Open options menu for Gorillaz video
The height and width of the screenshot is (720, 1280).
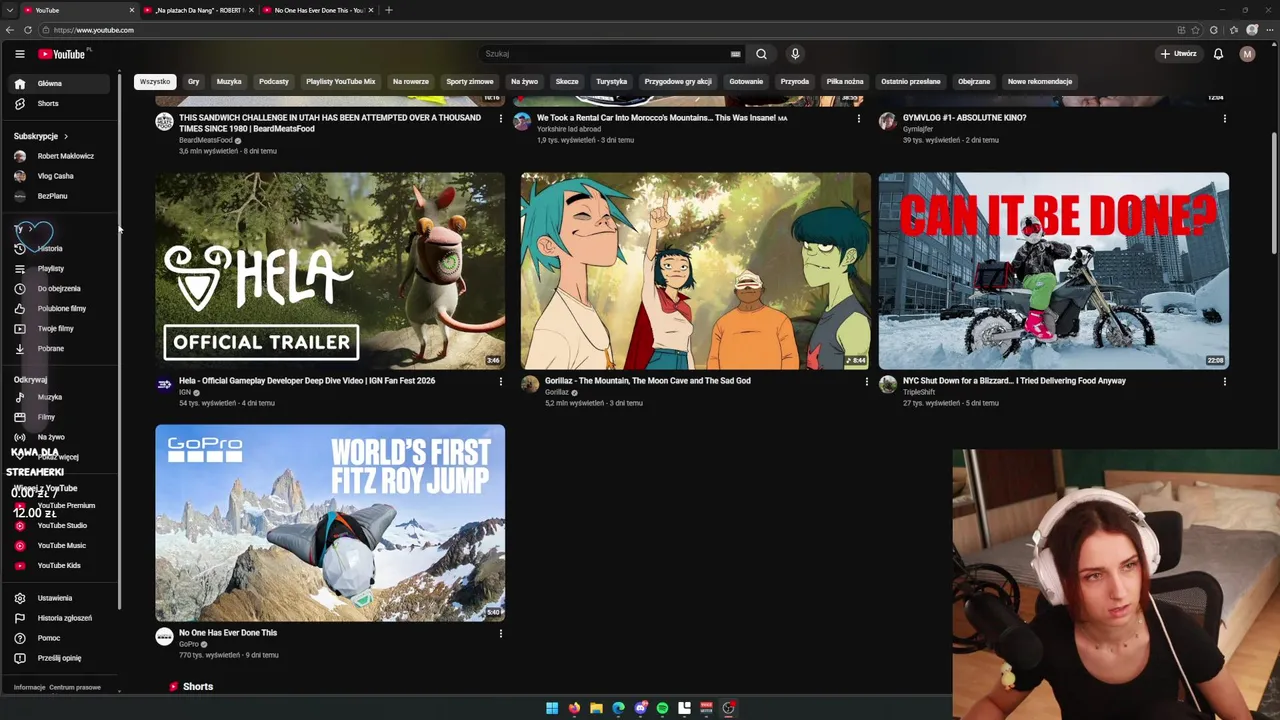(x=867, y=381)
